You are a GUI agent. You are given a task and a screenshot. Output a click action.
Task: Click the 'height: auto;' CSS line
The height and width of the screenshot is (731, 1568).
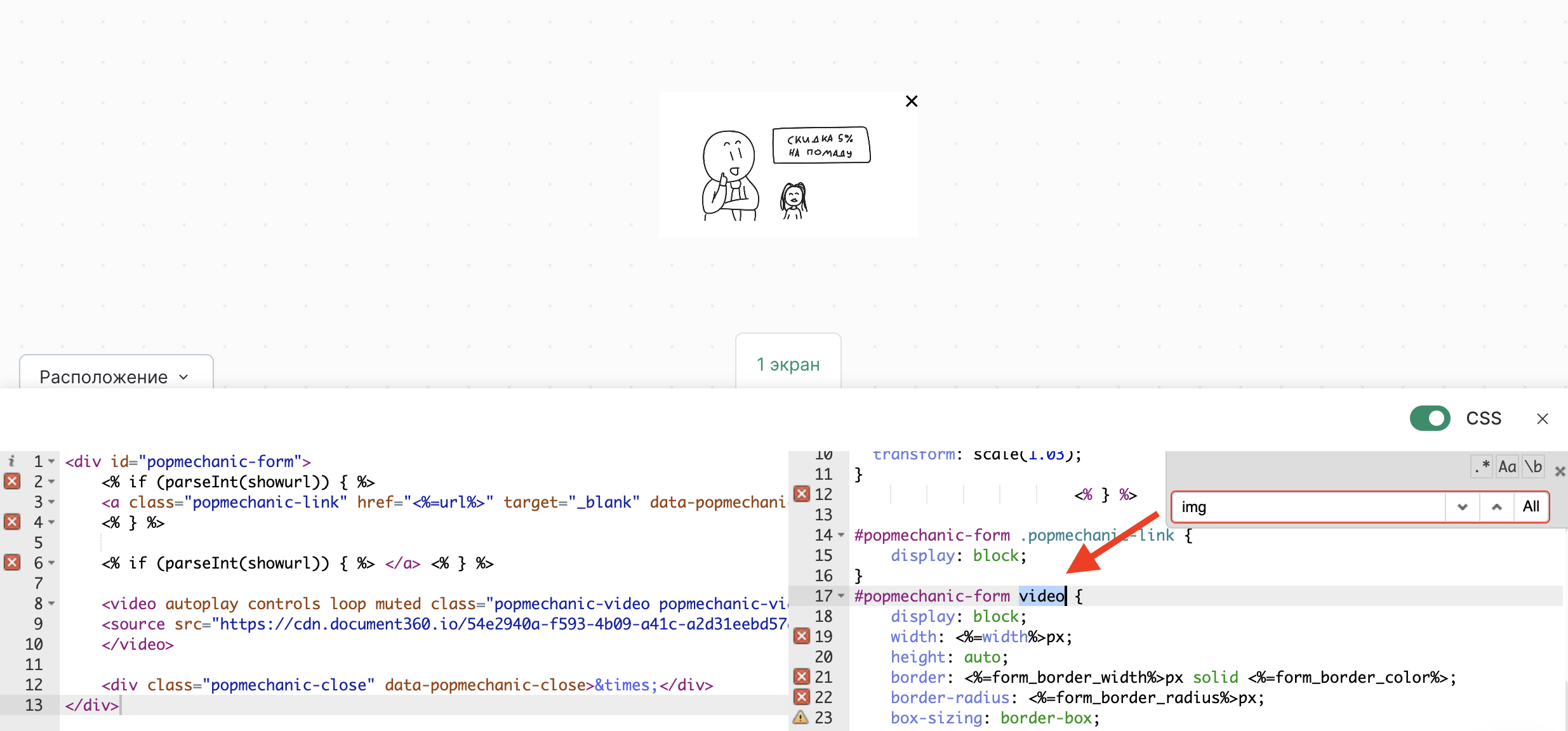(950, 657)
